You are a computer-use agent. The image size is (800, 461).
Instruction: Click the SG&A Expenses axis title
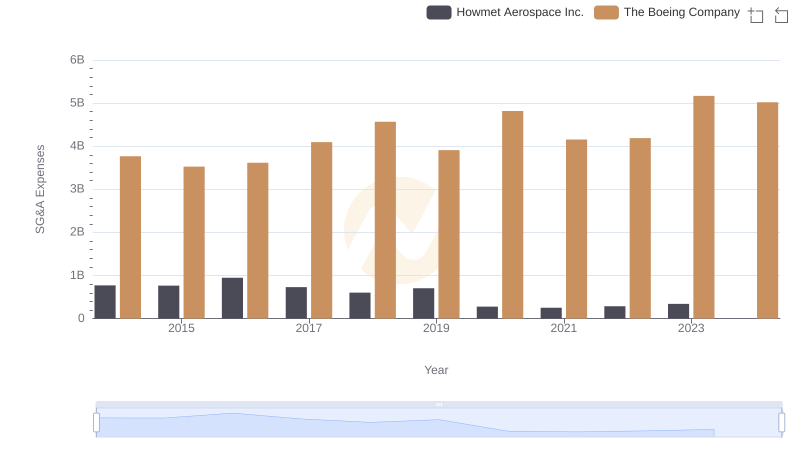pyautogui.click(x=40, y=189)
